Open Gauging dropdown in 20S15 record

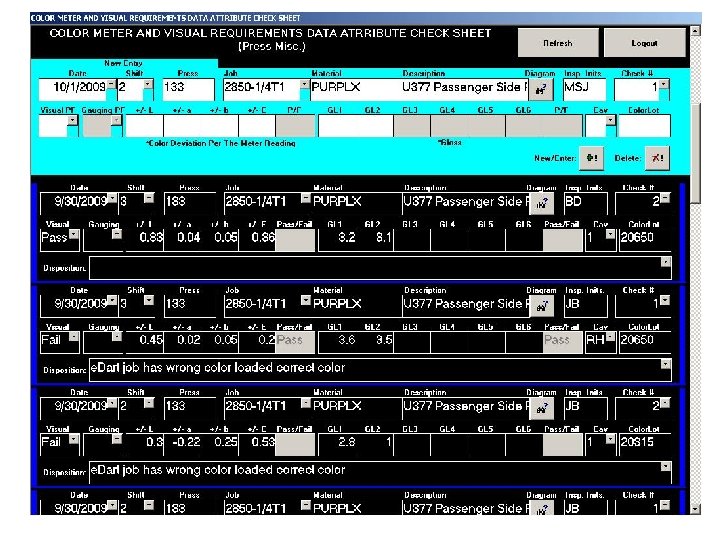117,439
